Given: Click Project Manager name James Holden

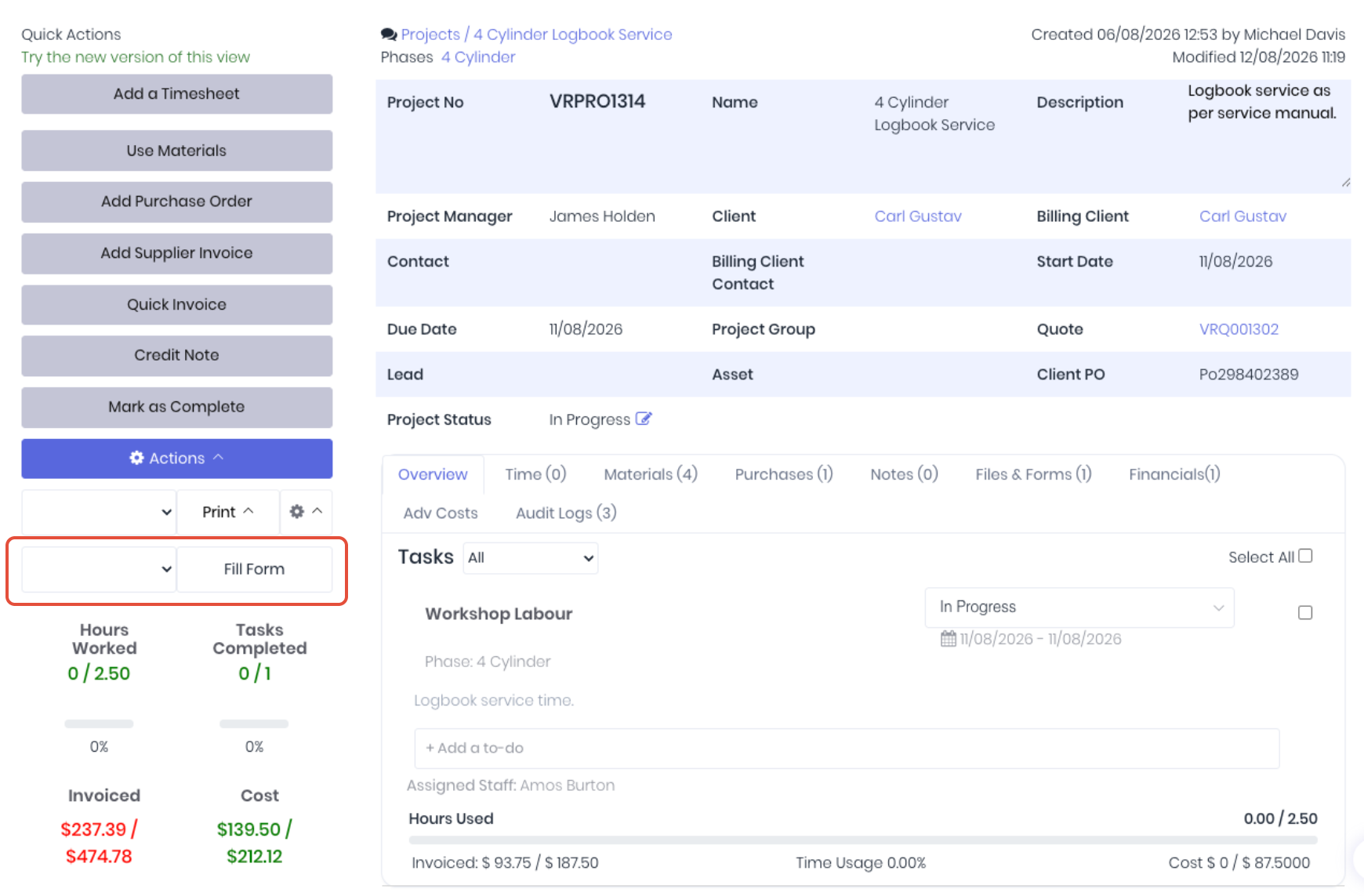Looking at the screenshot, I should (x=602, y=216).
